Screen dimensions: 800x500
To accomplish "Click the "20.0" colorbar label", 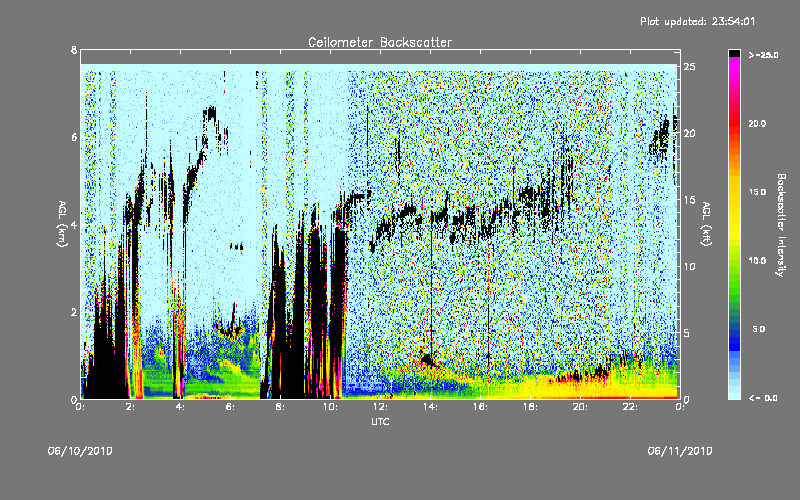I will click(x=757, y=124).
